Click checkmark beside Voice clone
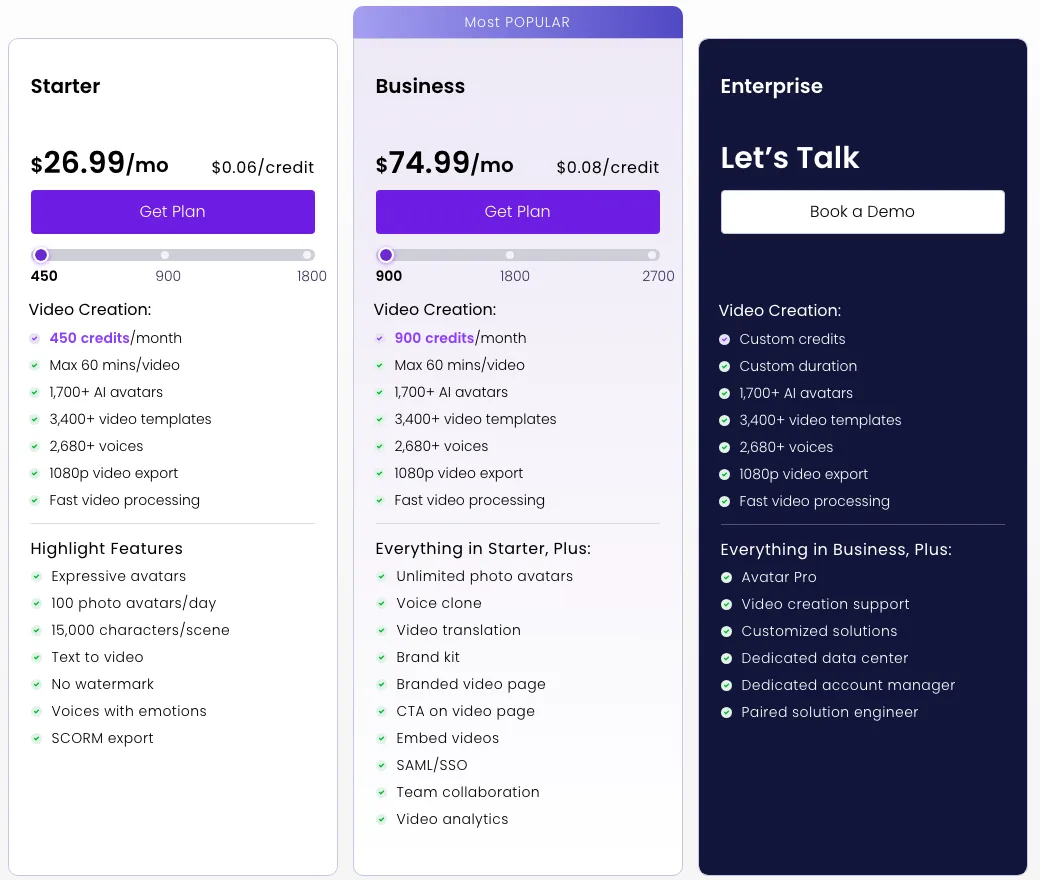 [381, 603]
